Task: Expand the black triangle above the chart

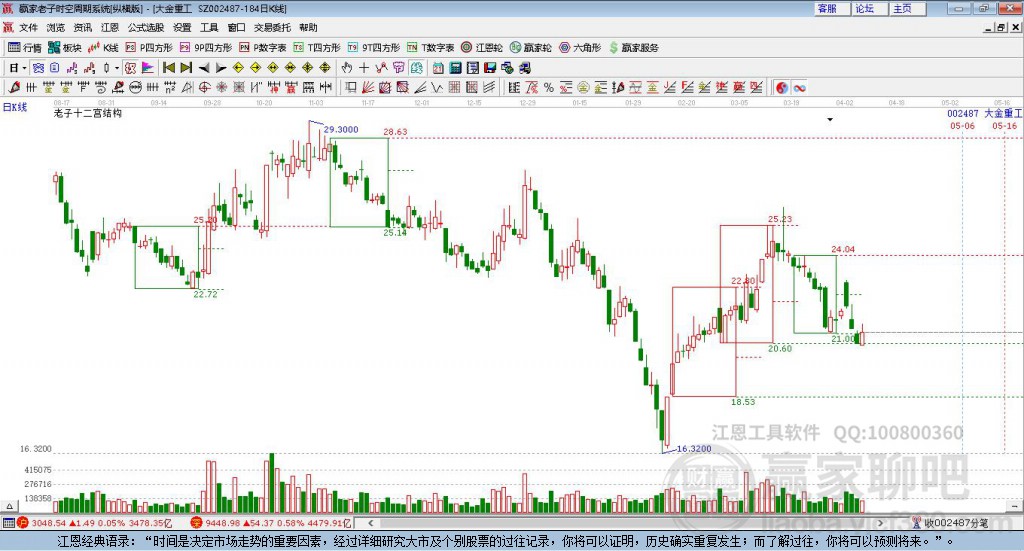Action: [x=829, y=119]
